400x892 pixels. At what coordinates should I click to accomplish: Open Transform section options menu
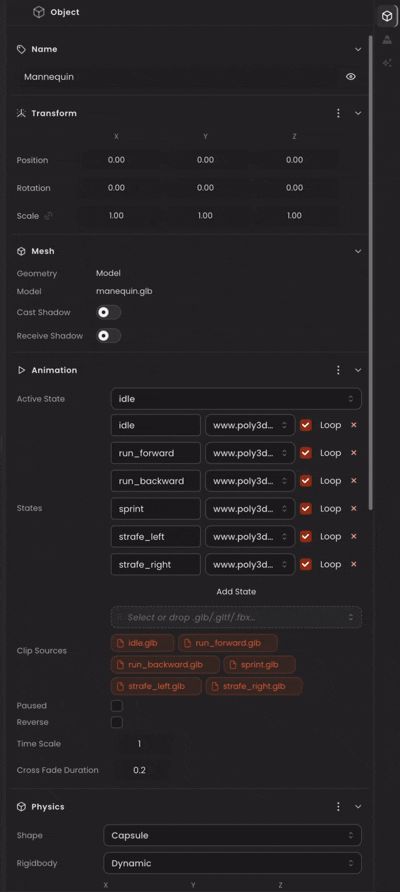(338, 113)
